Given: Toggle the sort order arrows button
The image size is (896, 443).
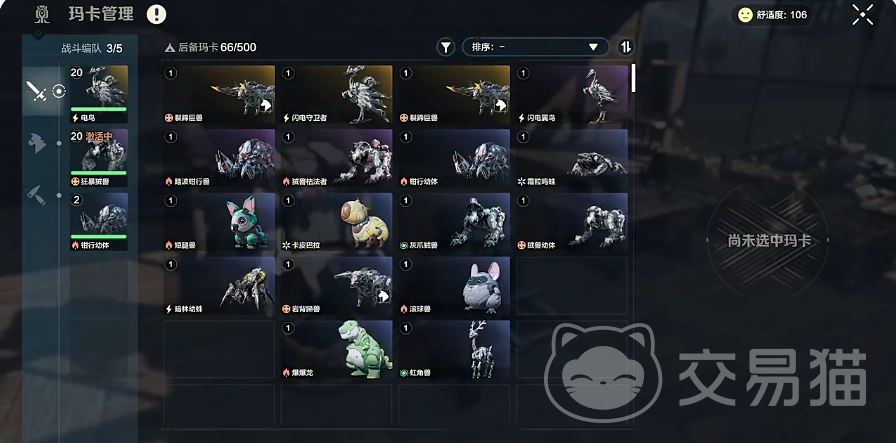Looking at the screenshot, I should pyautogui.click(x=626, y=47).
